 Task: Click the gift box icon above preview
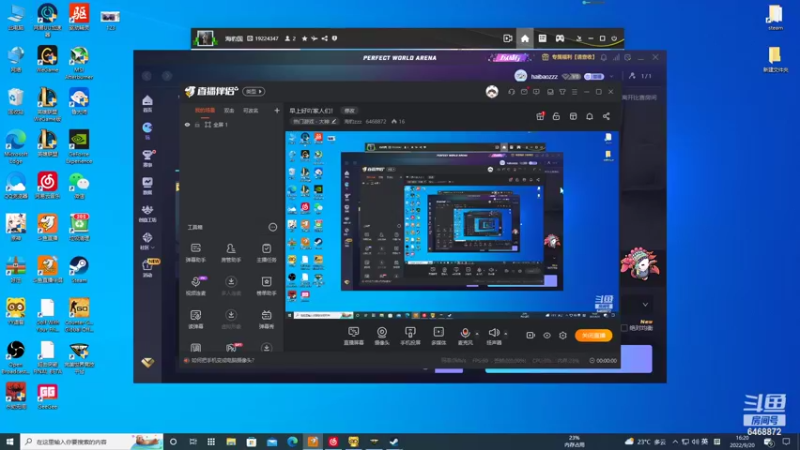[x=540, y=116]
